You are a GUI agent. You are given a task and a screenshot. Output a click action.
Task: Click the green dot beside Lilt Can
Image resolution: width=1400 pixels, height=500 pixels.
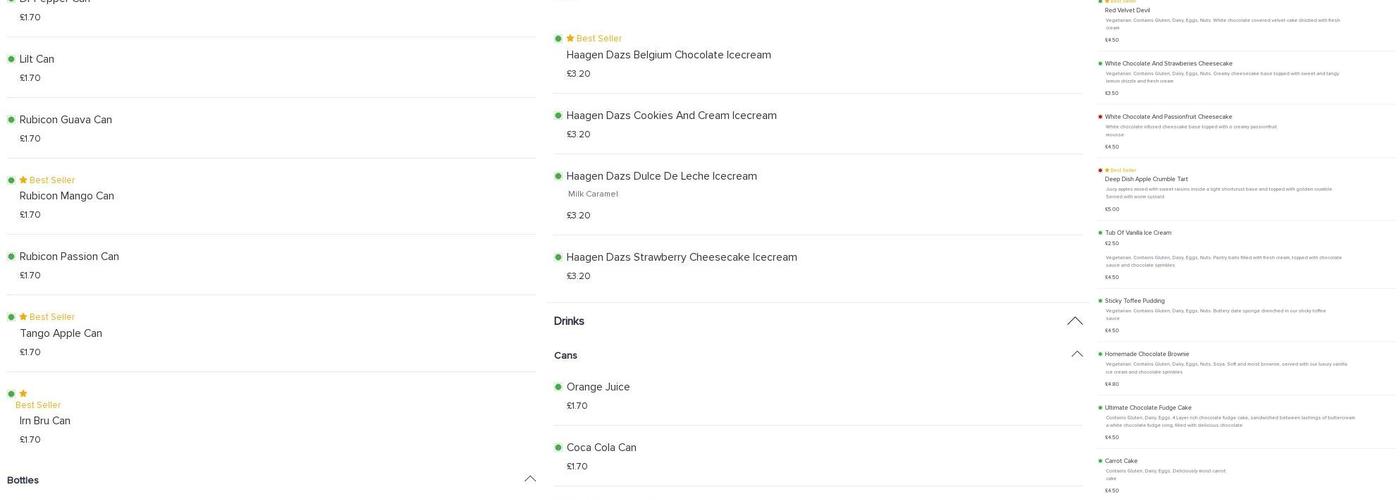pyautogui.click(x=12, y=60)
